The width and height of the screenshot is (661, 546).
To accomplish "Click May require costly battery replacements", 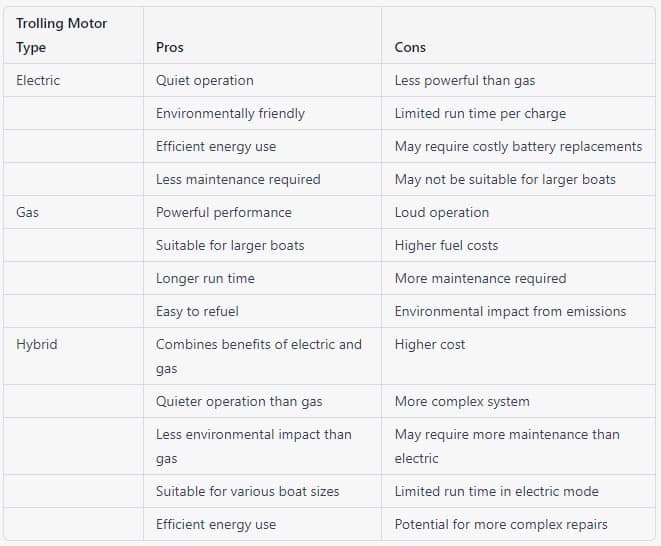I will tap(518, 146).
